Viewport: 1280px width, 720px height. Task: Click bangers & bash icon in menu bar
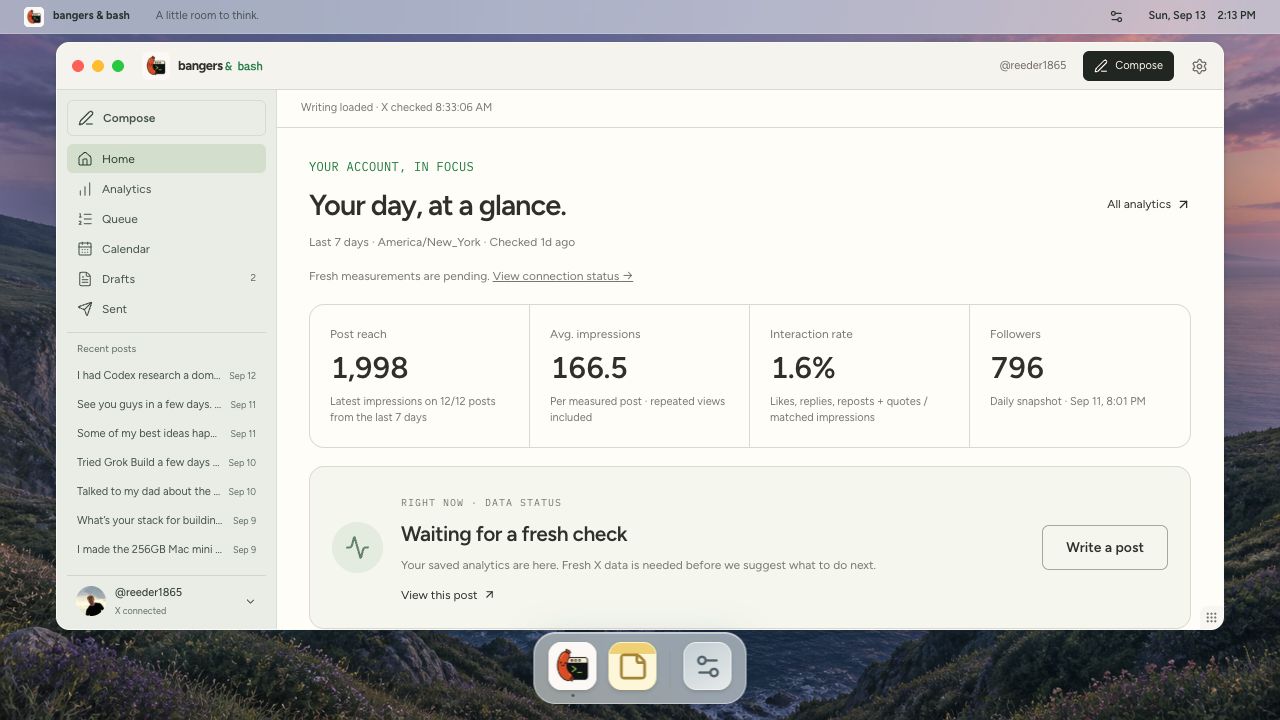click(x=34, y=16)
